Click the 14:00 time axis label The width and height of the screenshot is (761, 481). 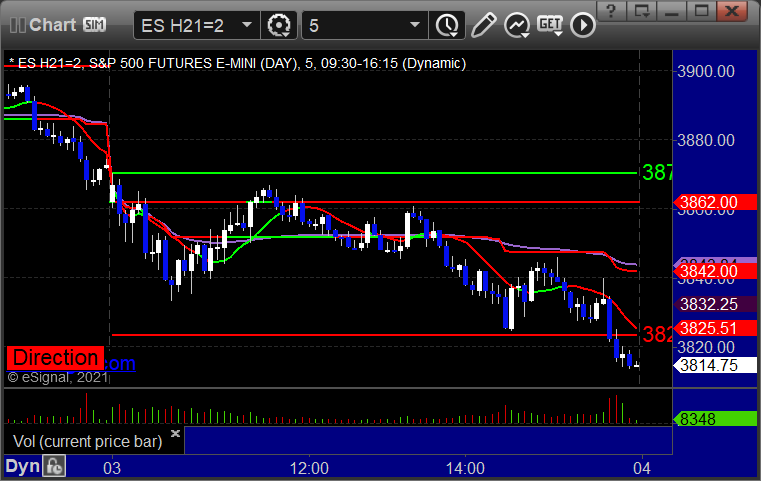point(465,468)
